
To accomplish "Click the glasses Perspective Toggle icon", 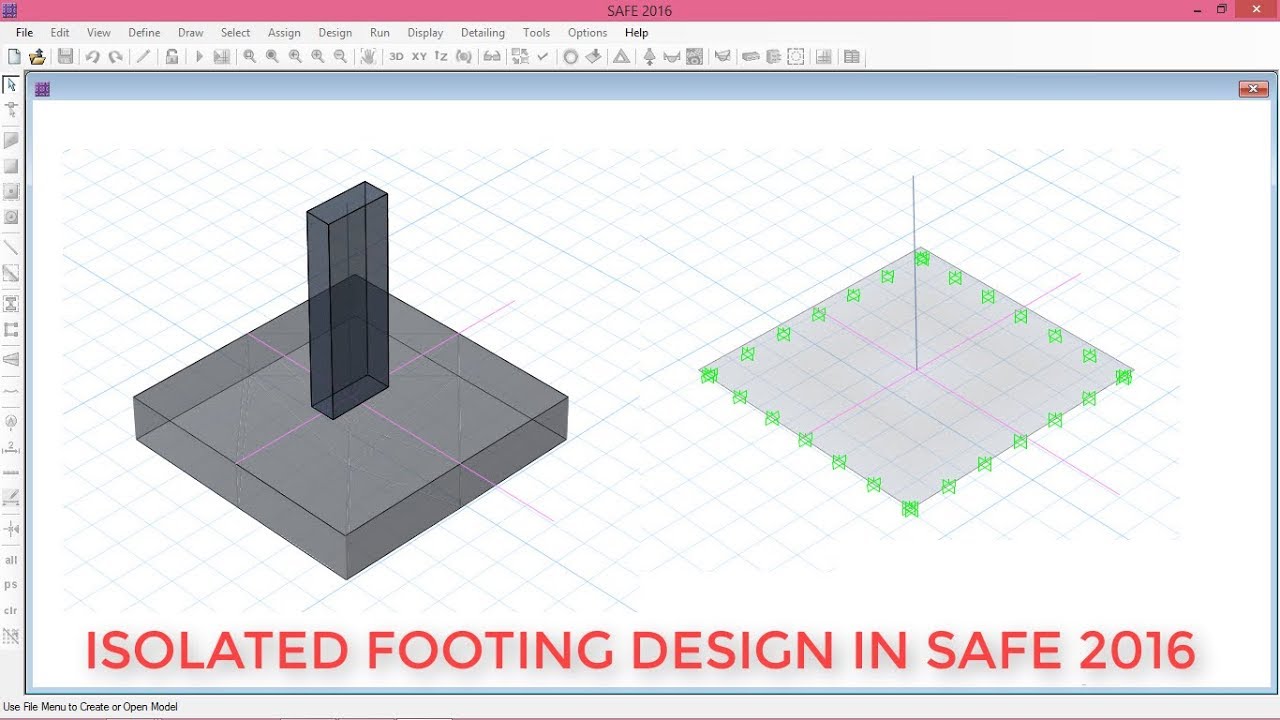I will coord(492,57).
